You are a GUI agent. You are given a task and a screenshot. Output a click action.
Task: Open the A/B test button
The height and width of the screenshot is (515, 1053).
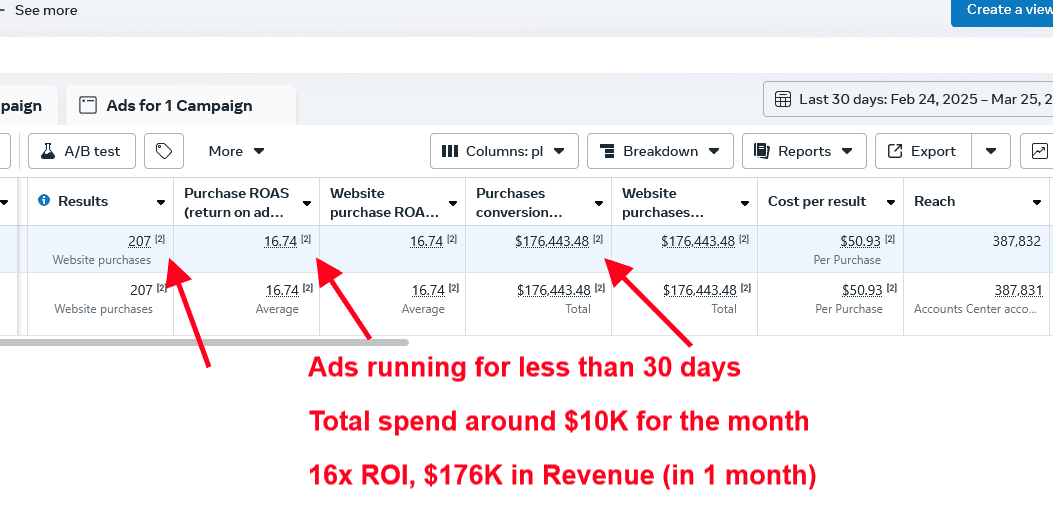[x=81, y=151]
